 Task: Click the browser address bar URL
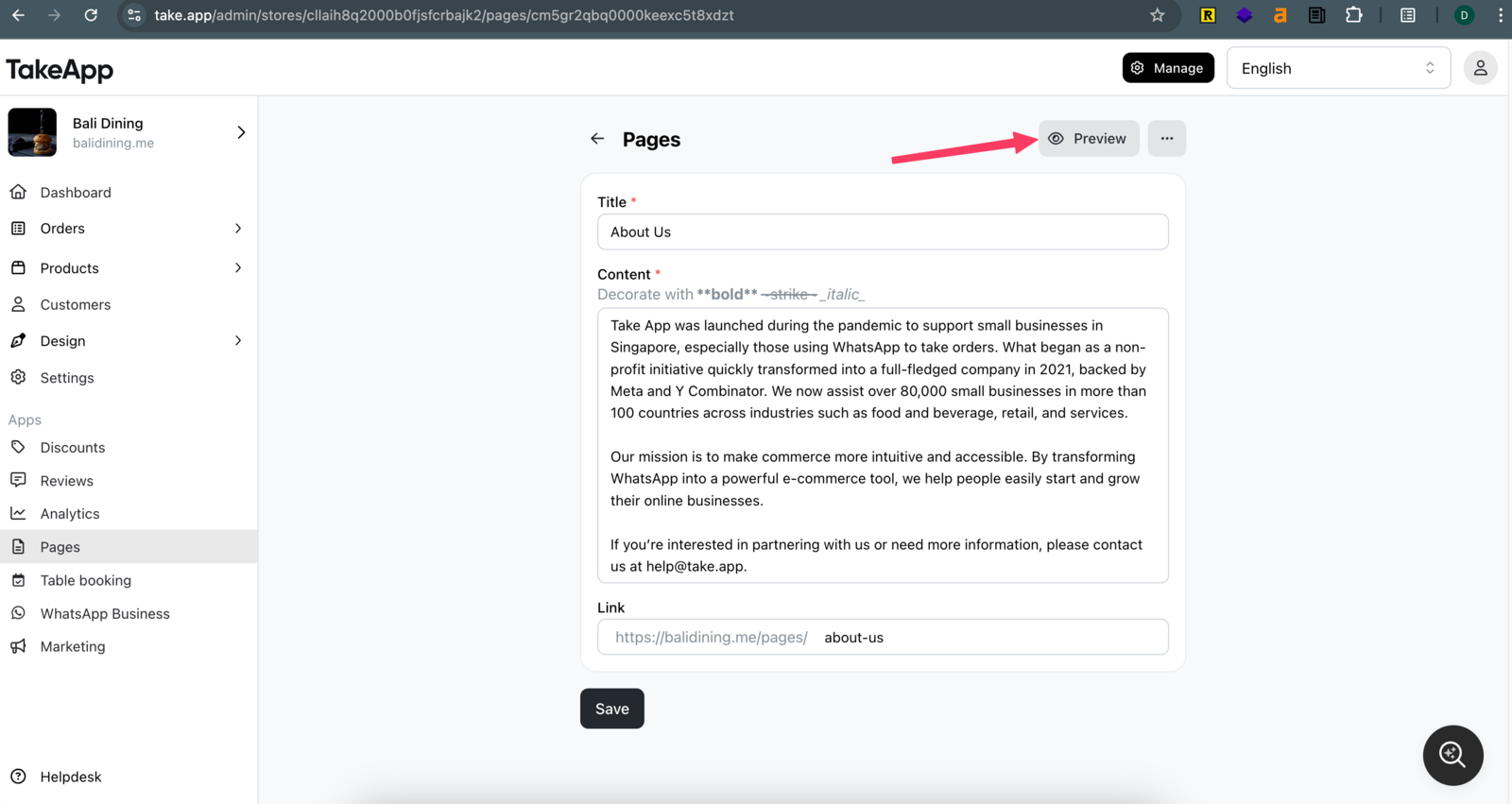tap(444, 15)
